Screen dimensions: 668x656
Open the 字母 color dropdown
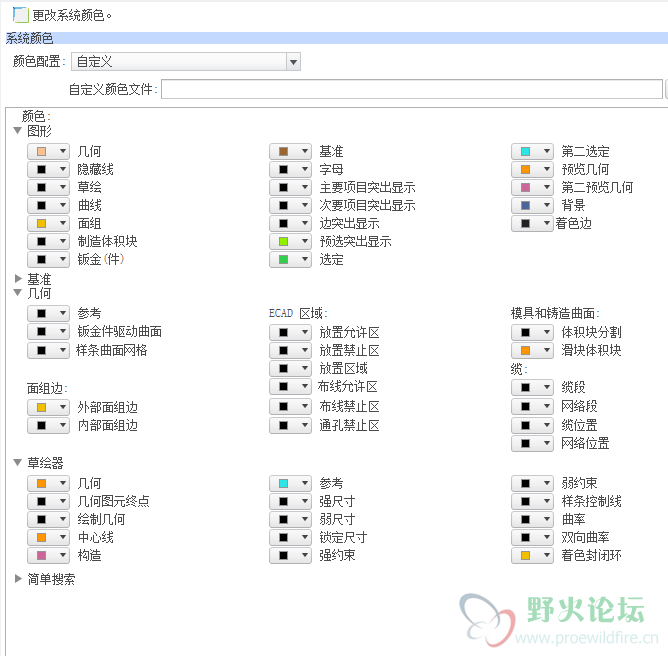291,170
